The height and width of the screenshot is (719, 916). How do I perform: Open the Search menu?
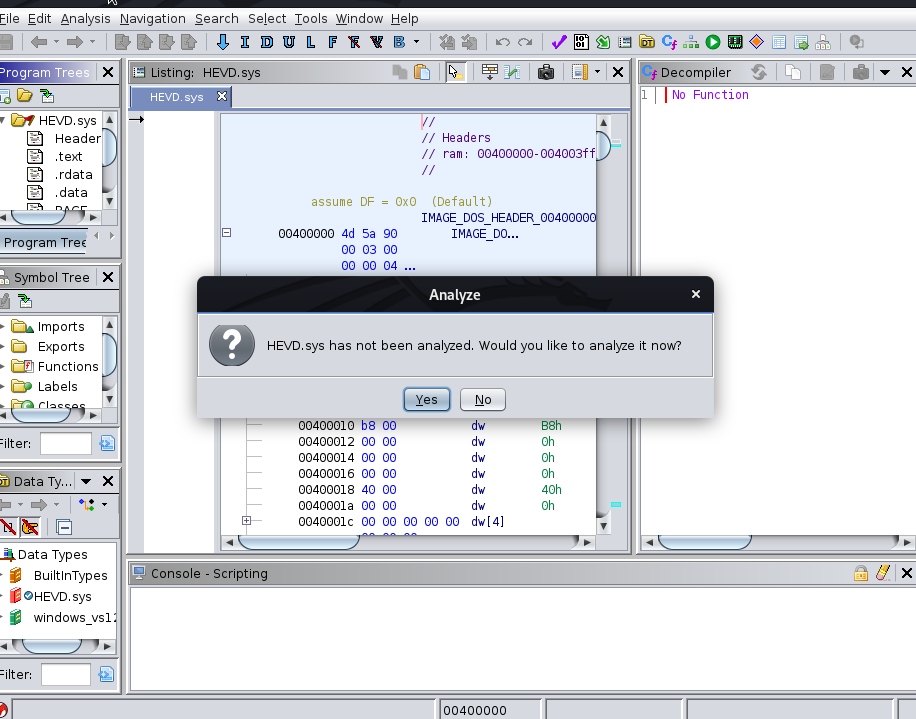tap(217, 19)
